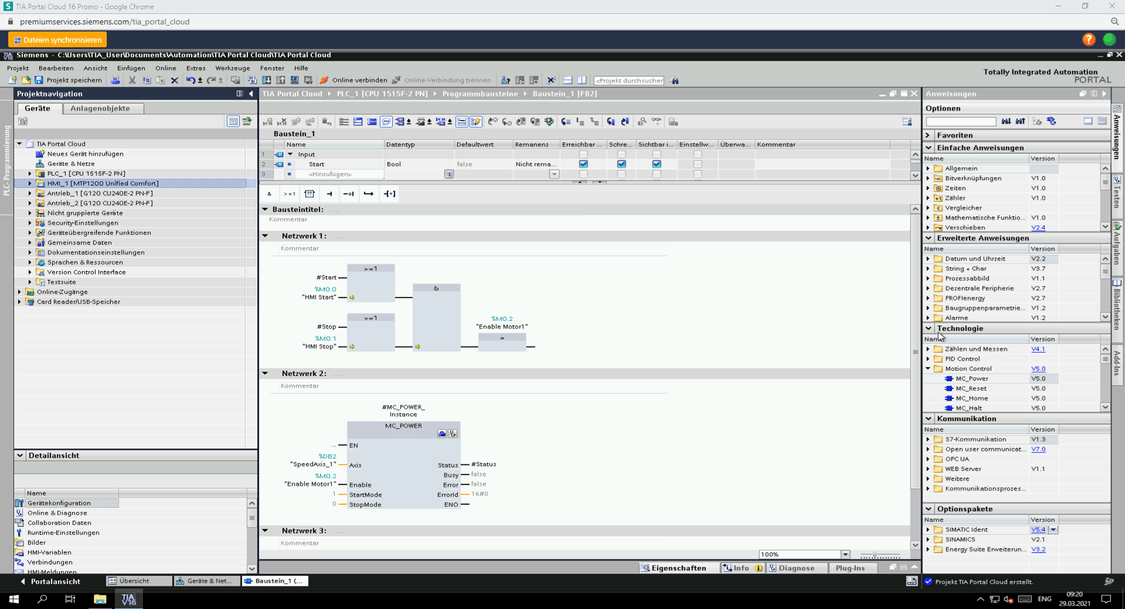Check Schreibbar checkbox in Input row
Screen dimensions: 1125x609
[x=621, y=154]
